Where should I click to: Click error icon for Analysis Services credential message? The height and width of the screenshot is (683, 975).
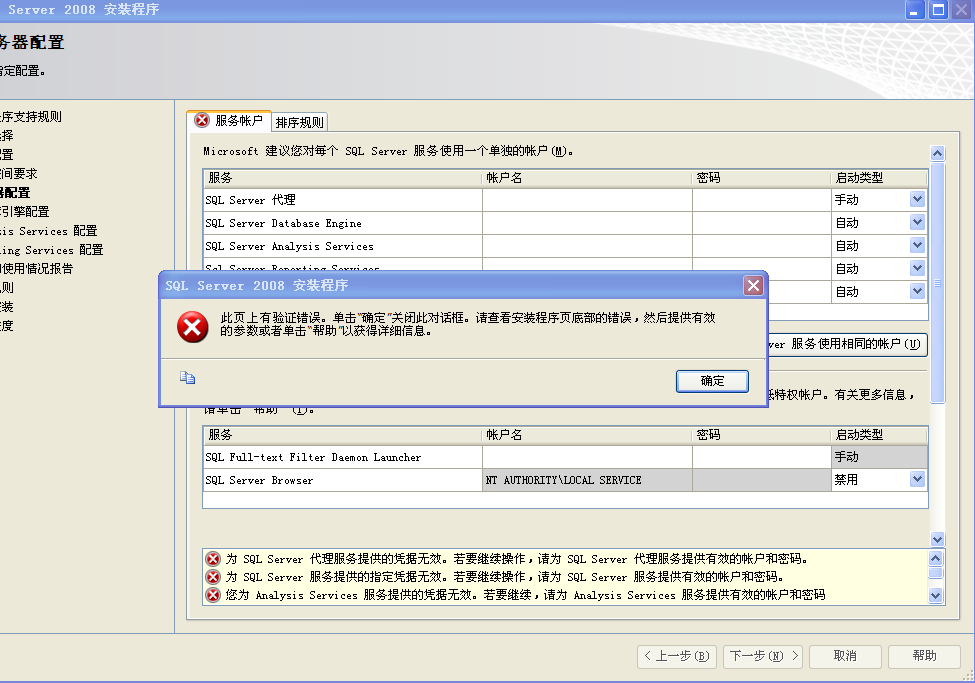pos(213,595)
